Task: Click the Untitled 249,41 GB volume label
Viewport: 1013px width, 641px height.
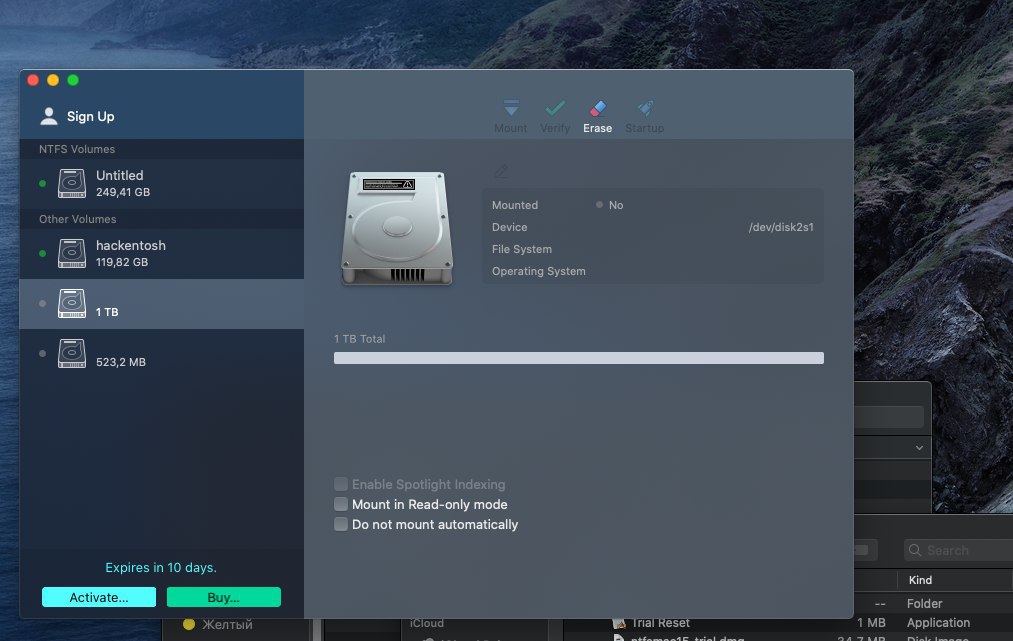Action: (x=123, y=184)
